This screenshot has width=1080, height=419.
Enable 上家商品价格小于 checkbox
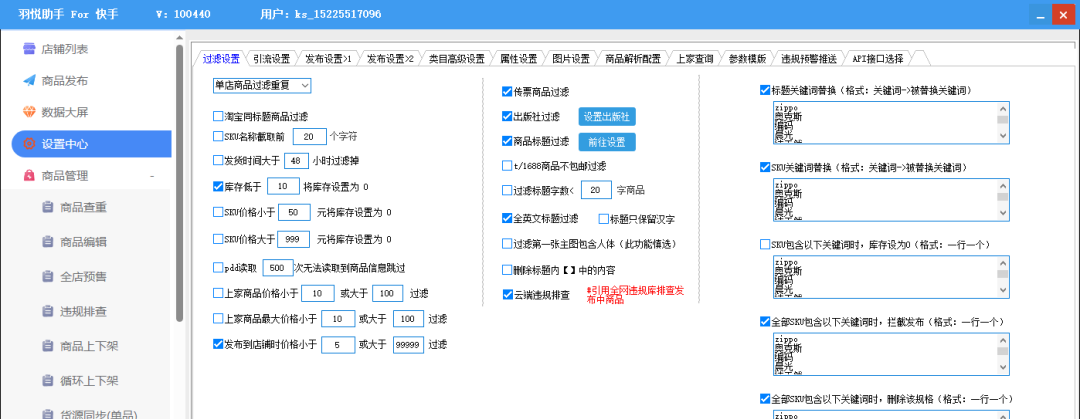[218, 293]
